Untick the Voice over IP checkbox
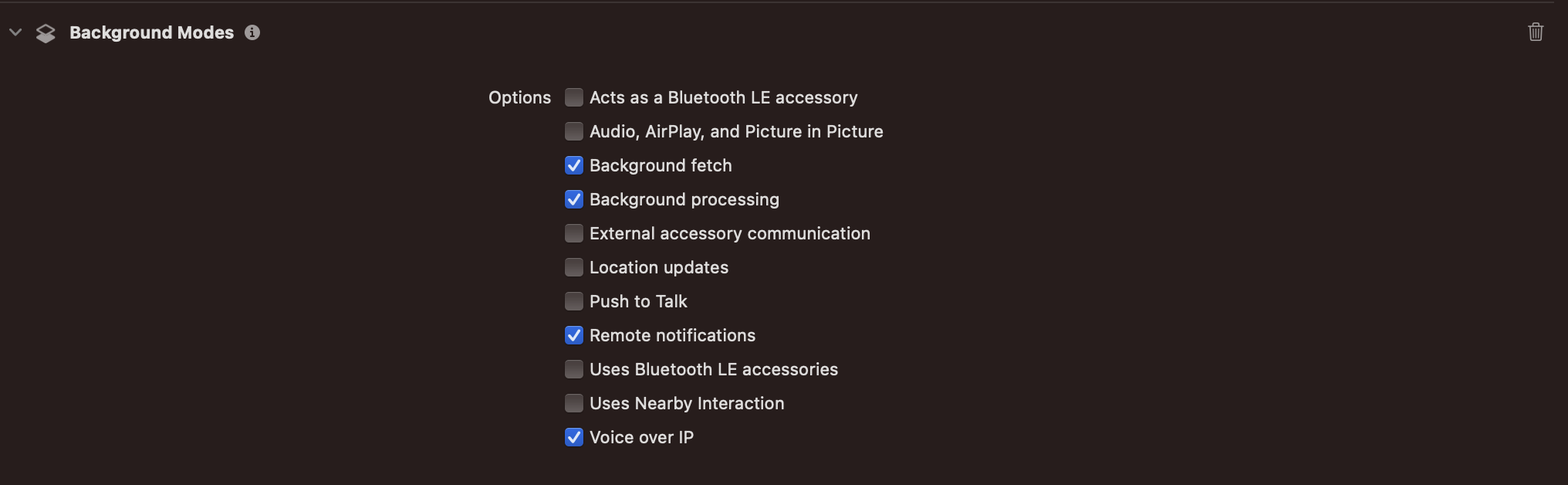This screenshot has height=485, width=1568. click(x=574, y=437)
